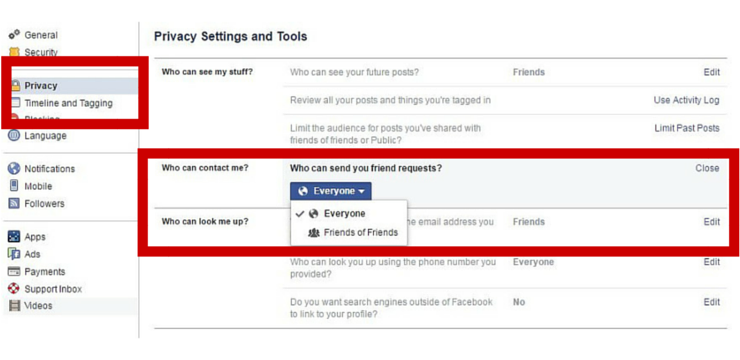Open the Payments card icon
740x360 pixels.
coord(14,272)
